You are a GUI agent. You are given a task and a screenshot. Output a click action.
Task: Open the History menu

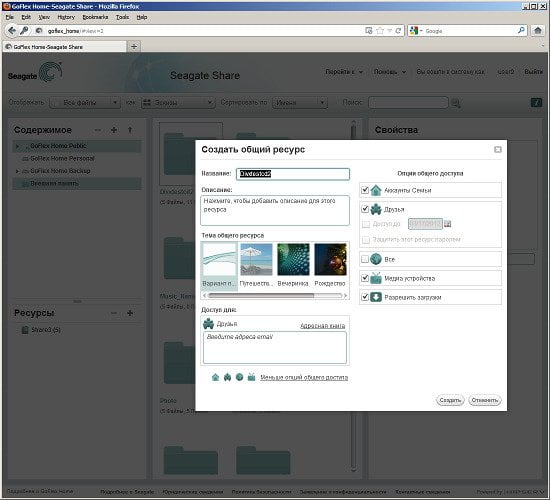click(66, 17)
